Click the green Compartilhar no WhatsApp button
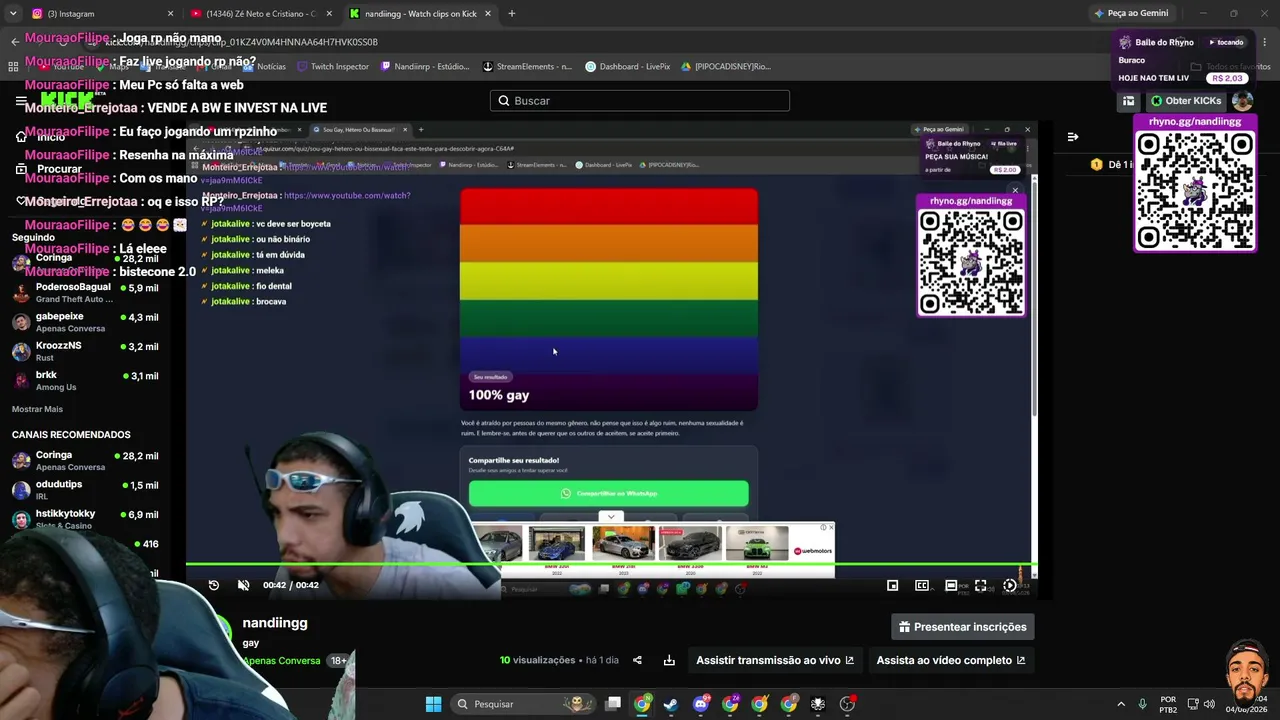Viewport: 1280px width, 720px height. coord(608,493)
